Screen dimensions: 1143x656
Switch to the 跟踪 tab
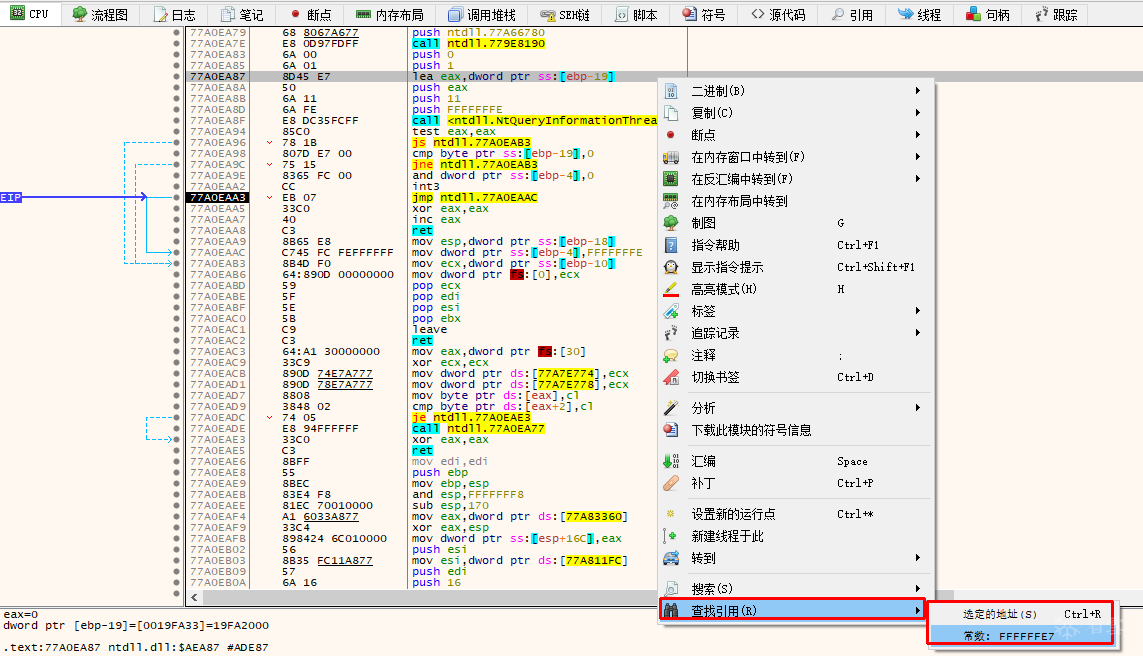click(1056, 14)
